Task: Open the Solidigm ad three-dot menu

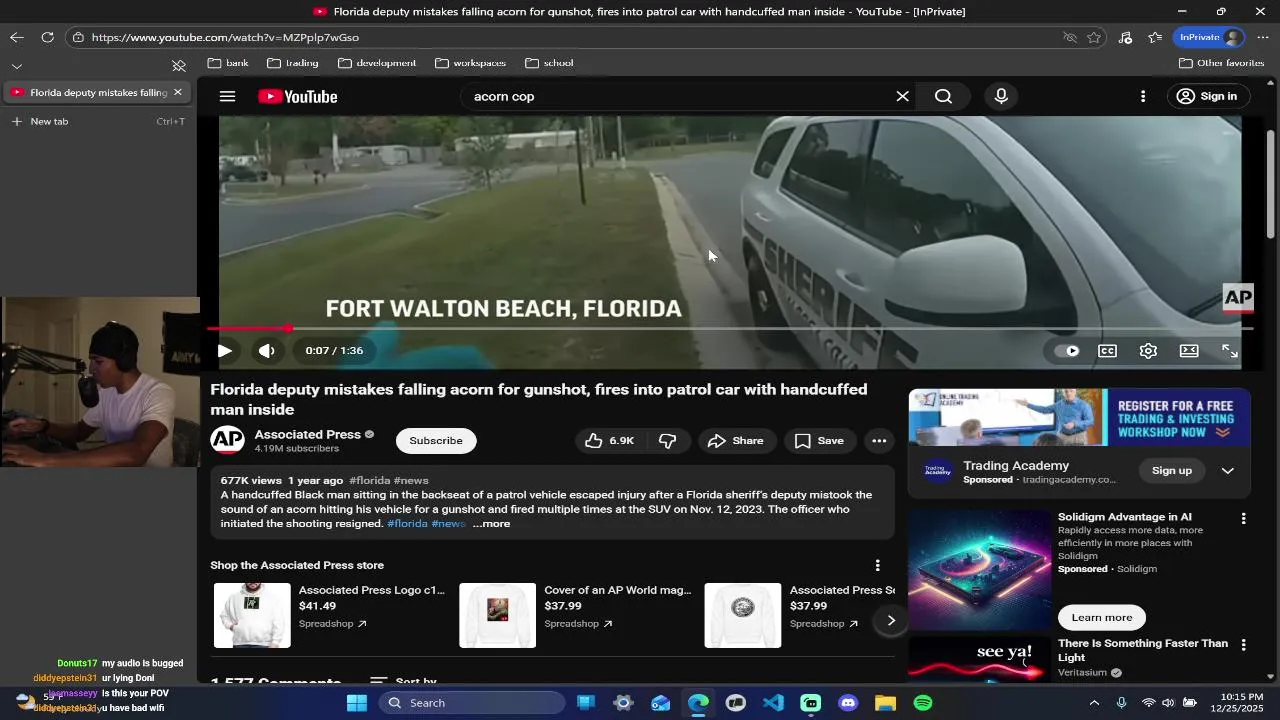Action: pos(1243,519)
